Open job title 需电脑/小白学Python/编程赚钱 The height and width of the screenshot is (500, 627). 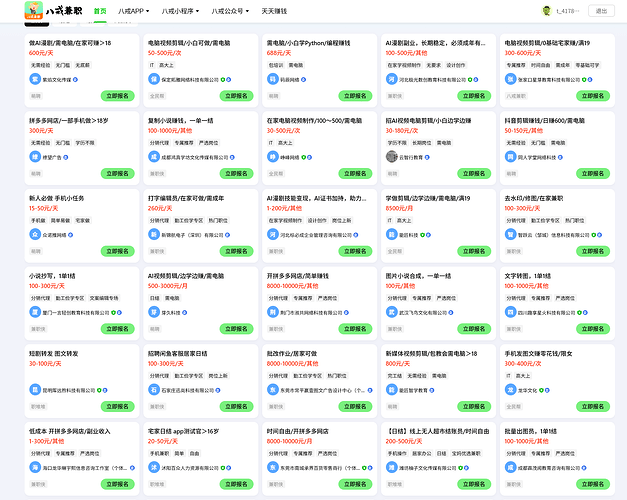308,43
